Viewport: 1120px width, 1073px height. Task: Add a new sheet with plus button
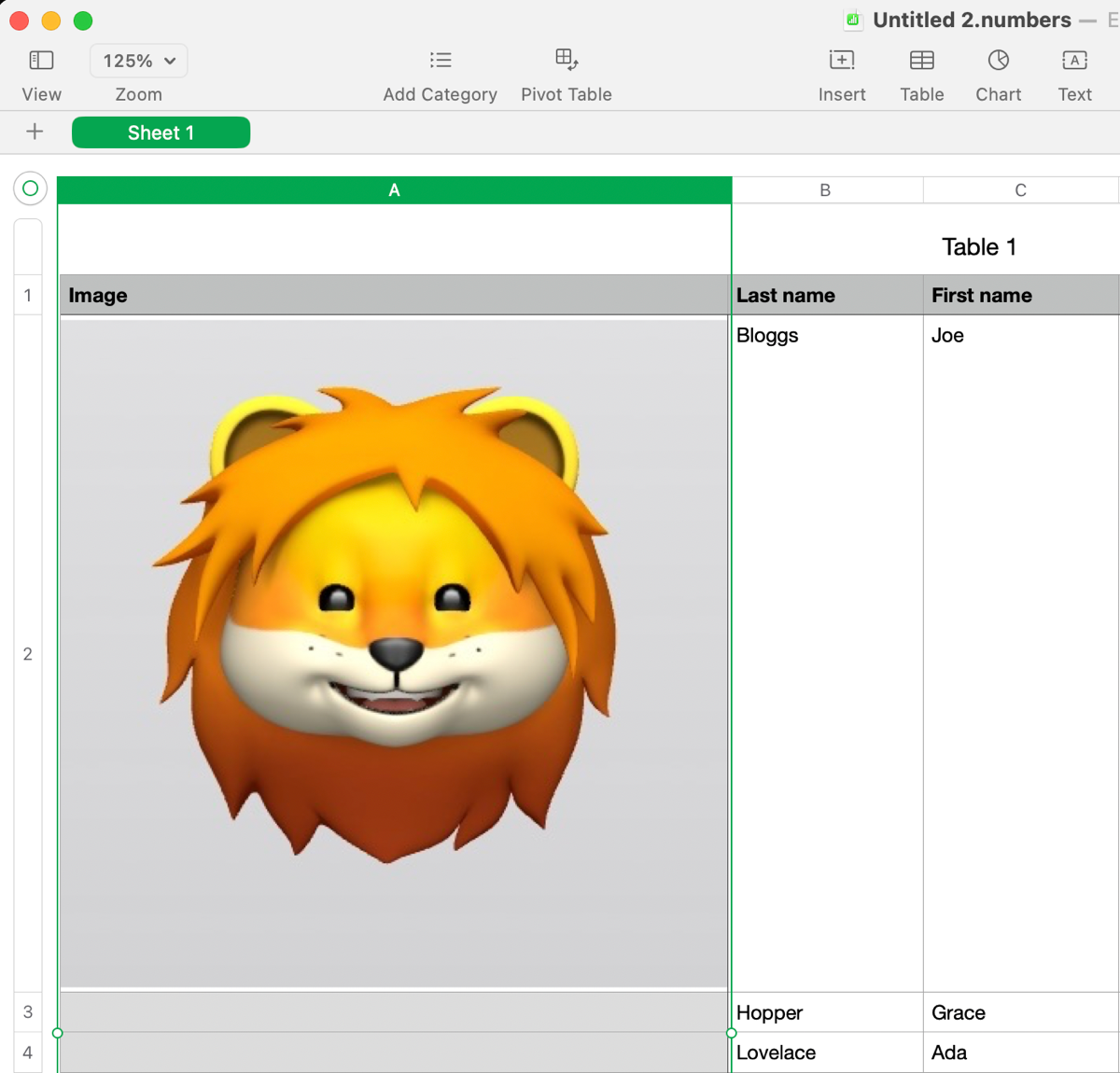click(35, 132)
